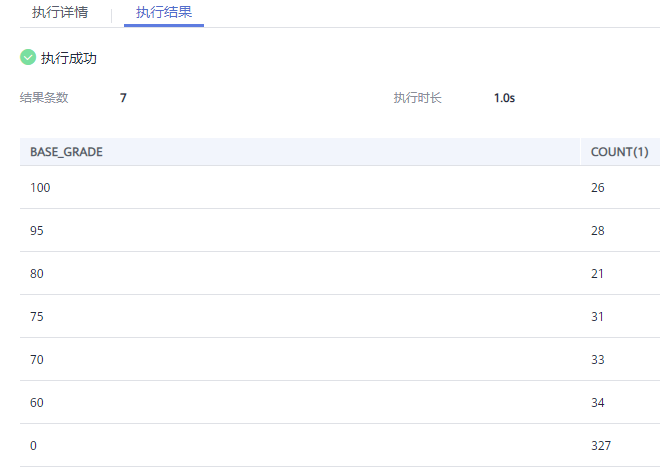The image size is (660, 475).
Task: Click the BASE_GRADE column header
Action: (67, 152)
